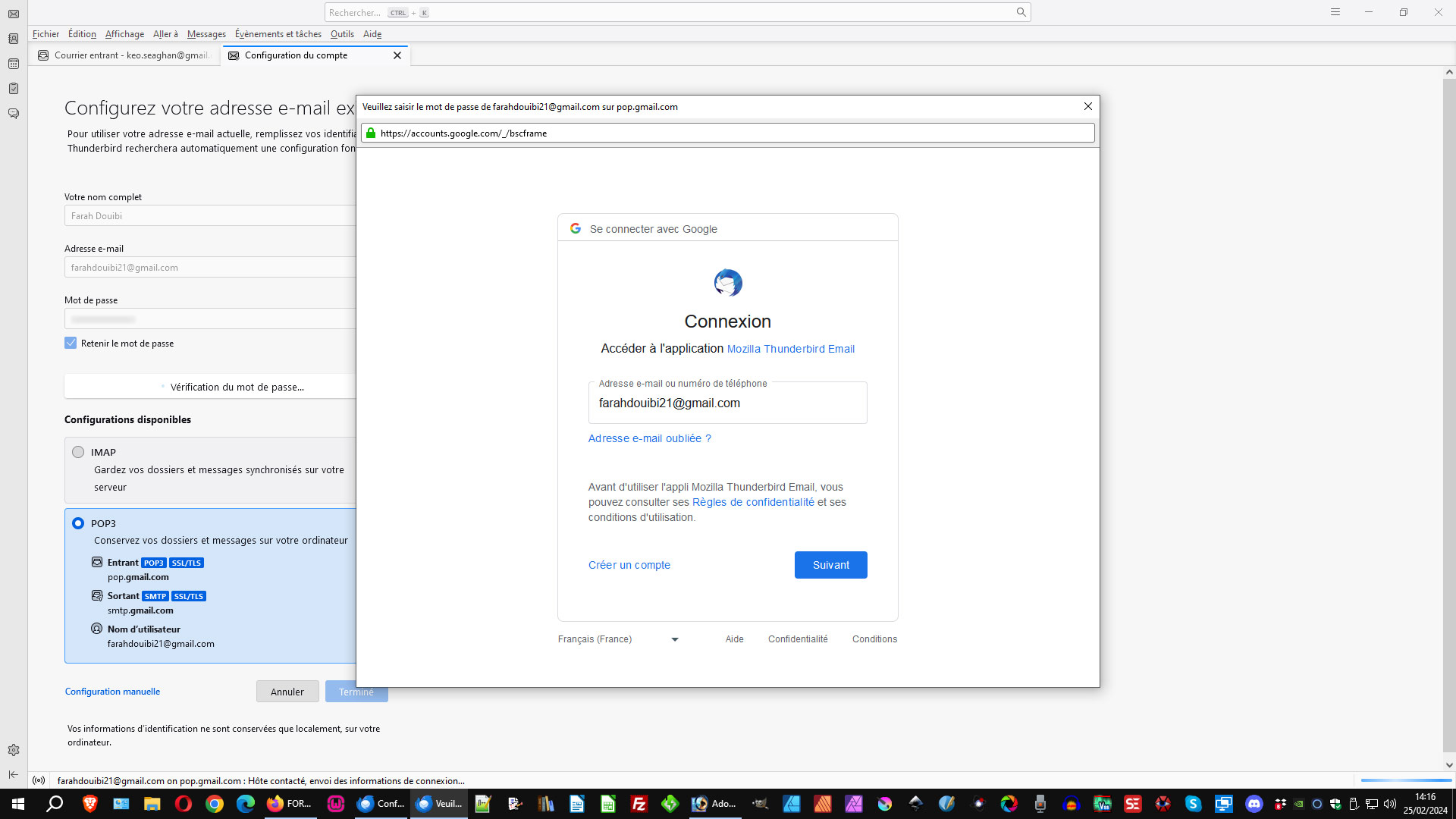
Task: Switch to Courrier entrant tab
Action: point(125,55)
